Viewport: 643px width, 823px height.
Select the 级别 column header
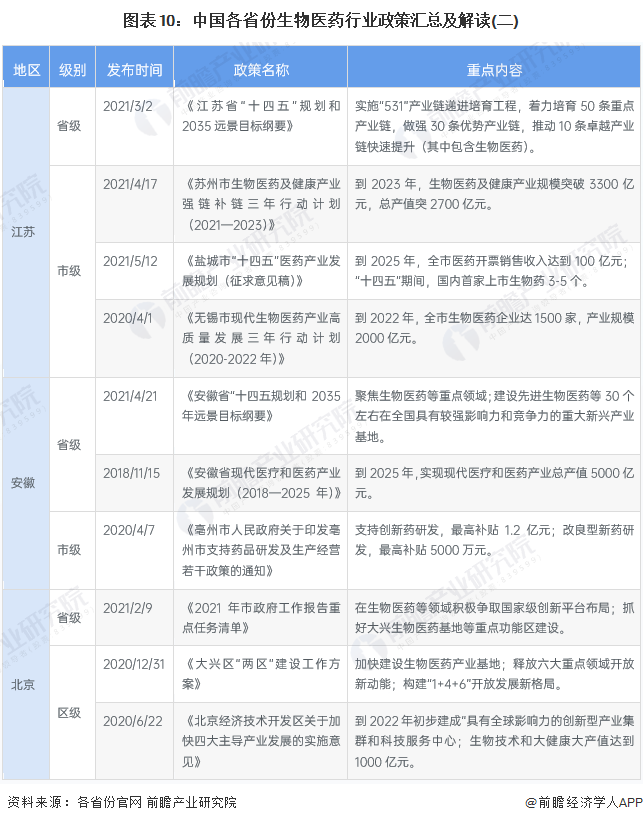72,69
